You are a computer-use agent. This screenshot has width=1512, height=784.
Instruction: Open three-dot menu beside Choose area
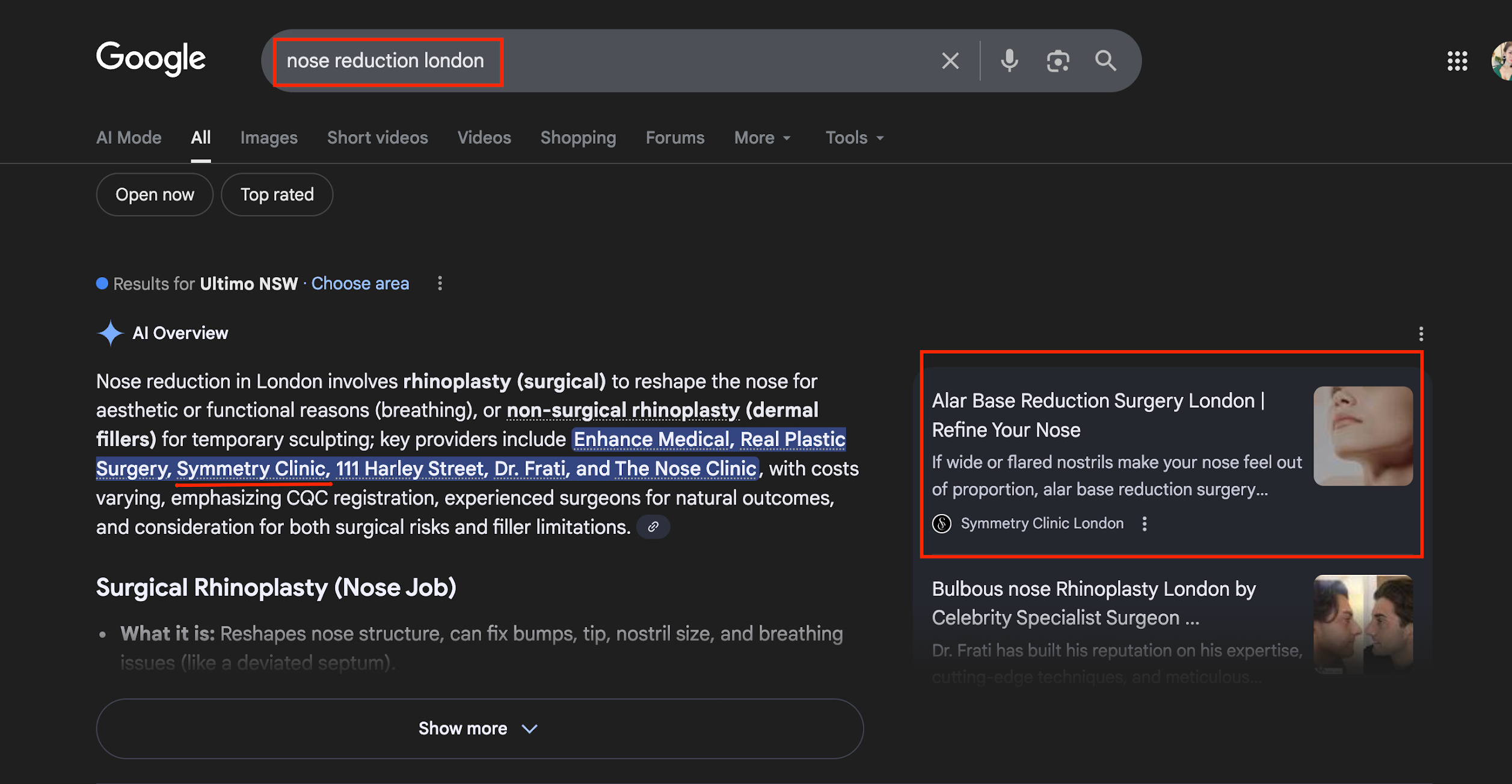(440, 283)
